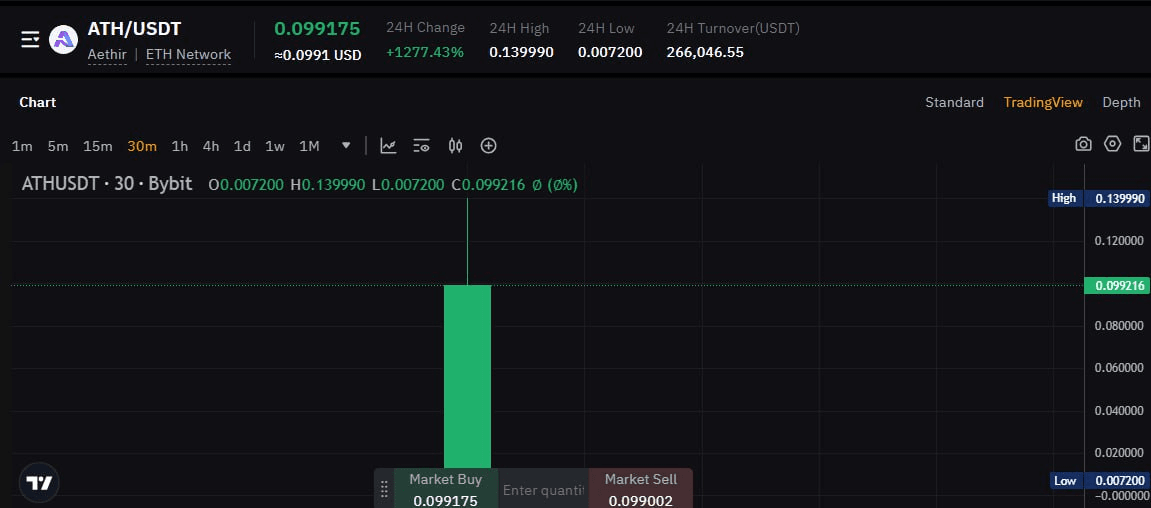The image size is (1151, 508).
Task: Click the 0.120000 price axis label
Action: (1119, 241)
